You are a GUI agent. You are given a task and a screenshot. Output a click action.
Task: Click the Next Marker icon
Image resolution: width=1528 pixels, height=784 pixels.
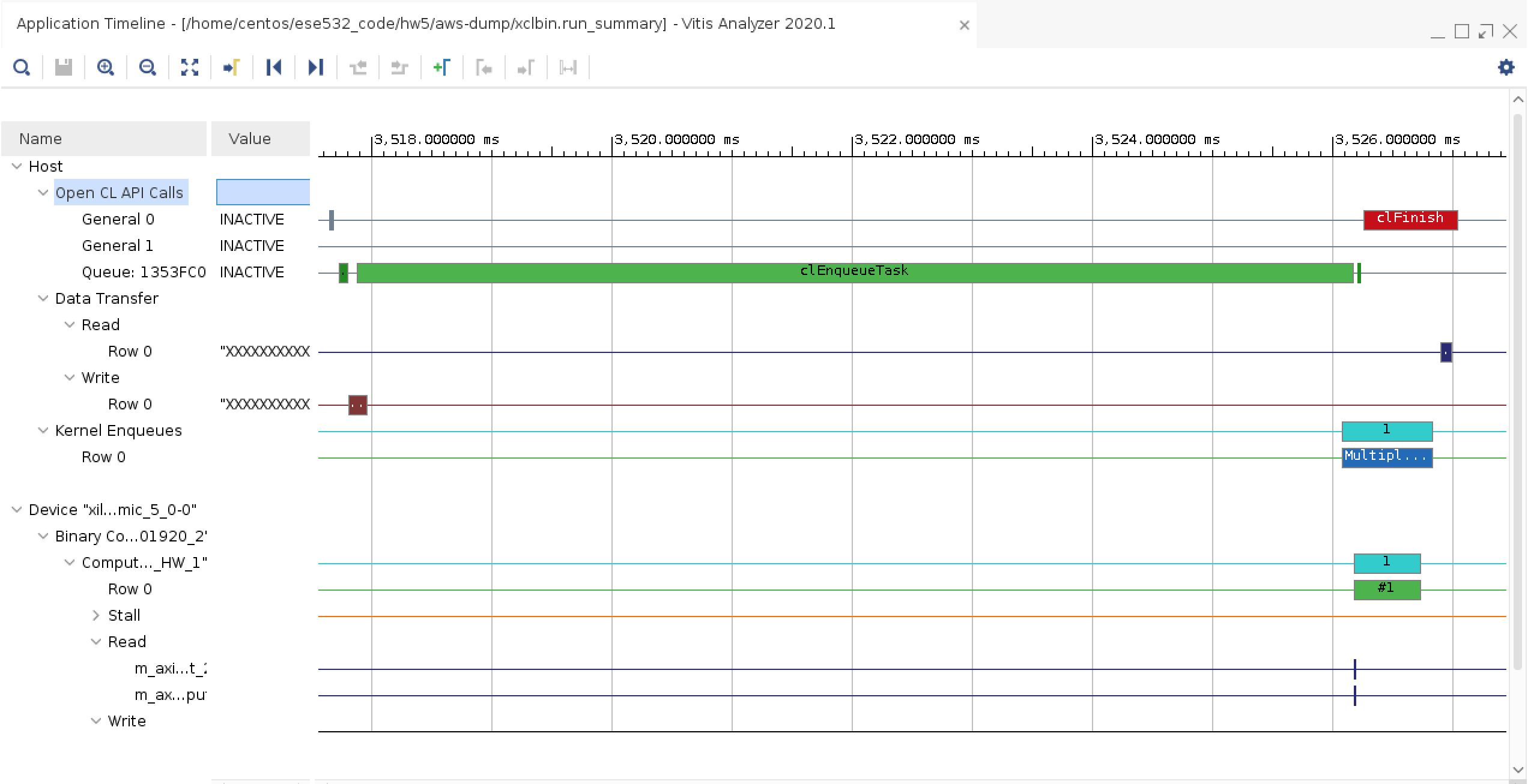(526, 67)
